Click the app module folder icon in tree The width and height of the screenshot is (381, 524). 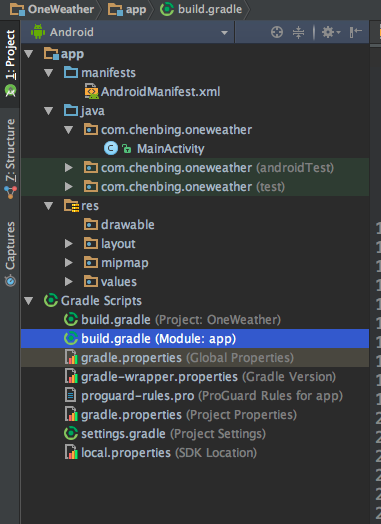click(x=51, y=54)
